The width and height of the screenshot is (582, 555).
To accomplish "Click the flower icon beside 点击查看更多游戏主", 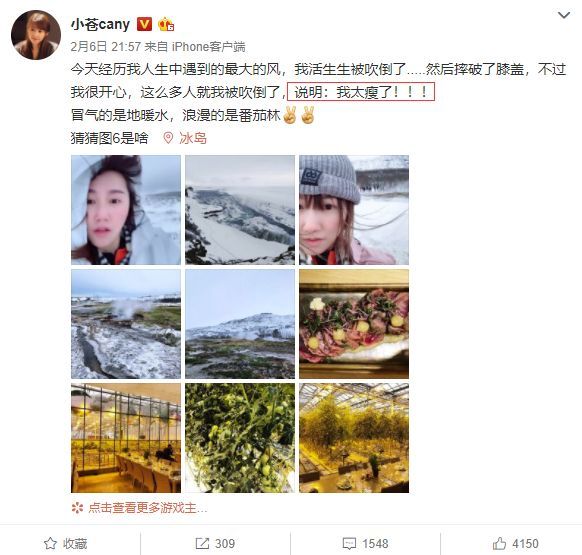I will (x=77, y=508).
